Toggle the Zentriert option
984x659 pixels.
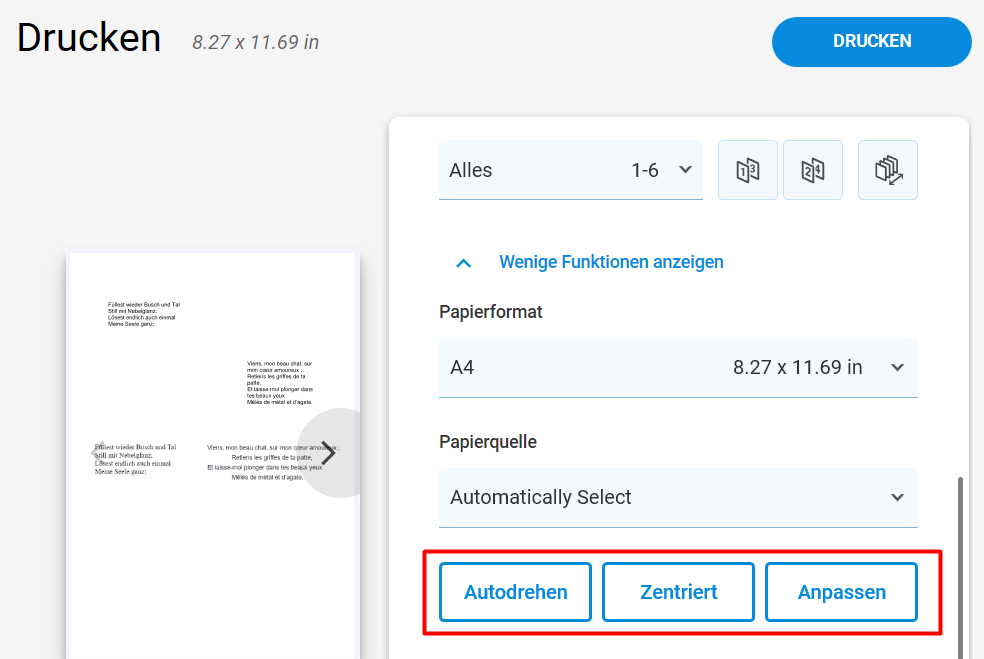coord(678,592)
